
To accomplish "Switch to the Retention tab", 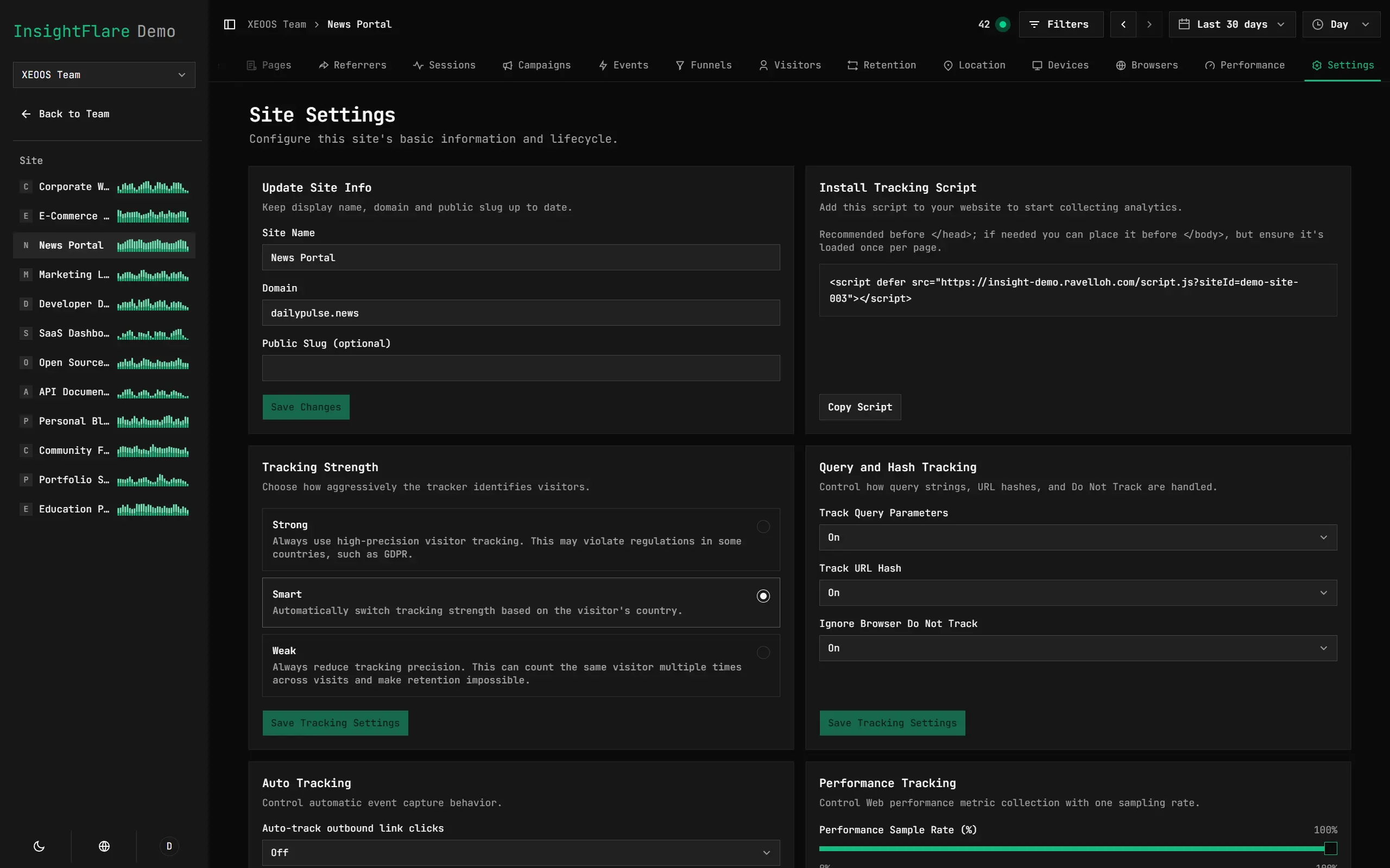I will click(x=882, y=66).
